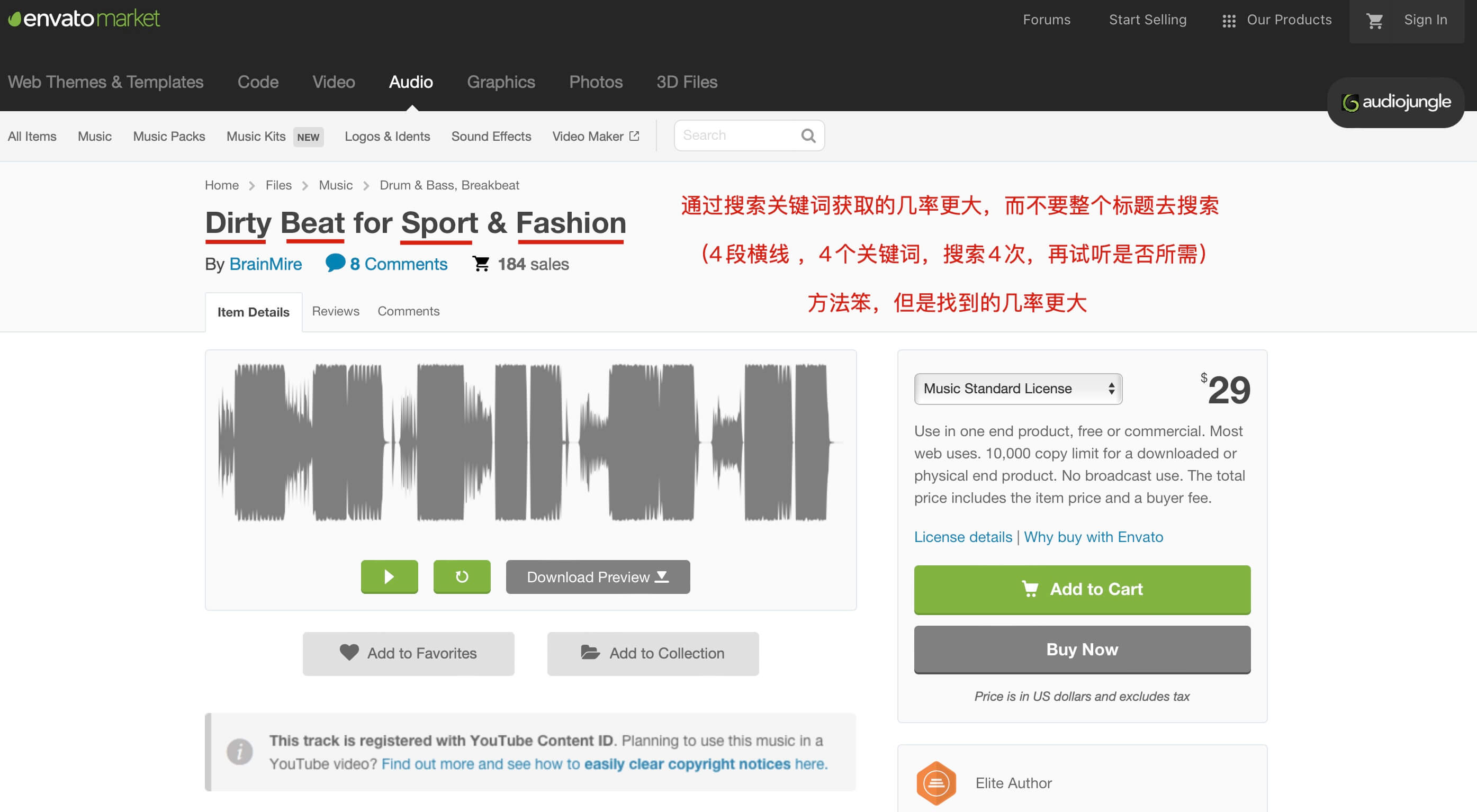Click Sign In
The image size is (1477, 812).
pos(1426,20)
